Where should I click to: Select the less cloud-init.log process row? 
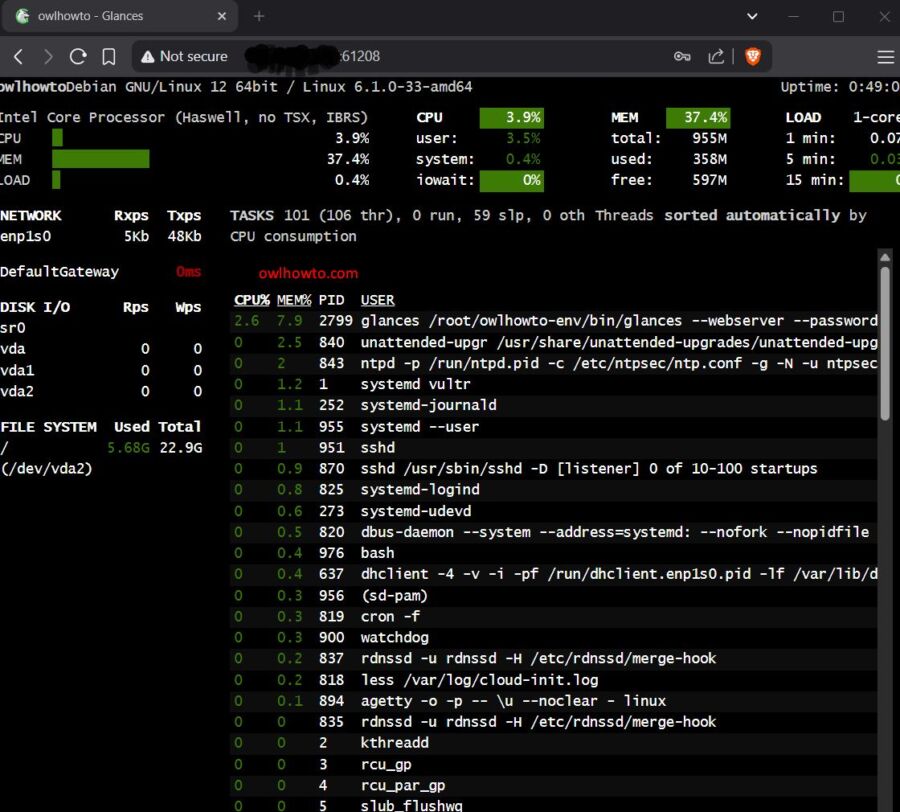[x=553, y=680]
